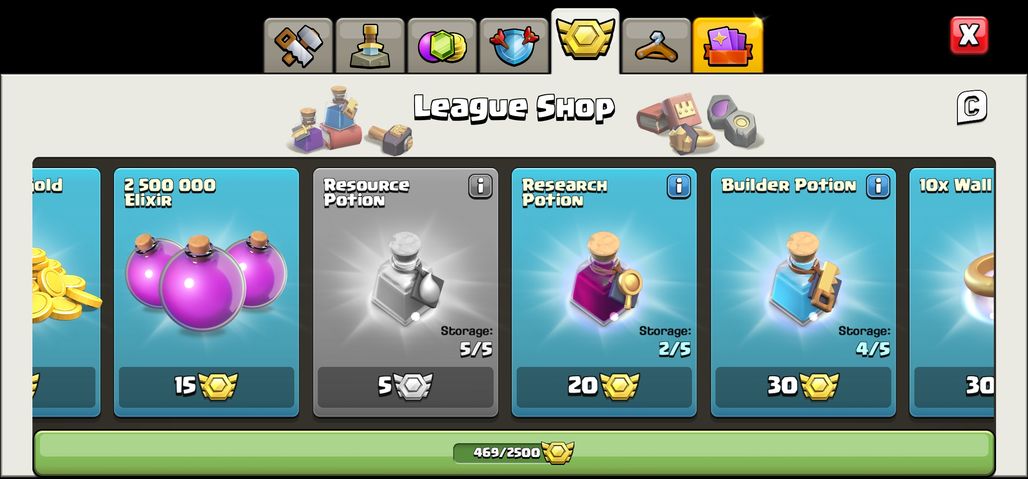Viewport: 1028px width, 479px height.
Task: Select the partially visible Gold card
Action: coord(66,293)
